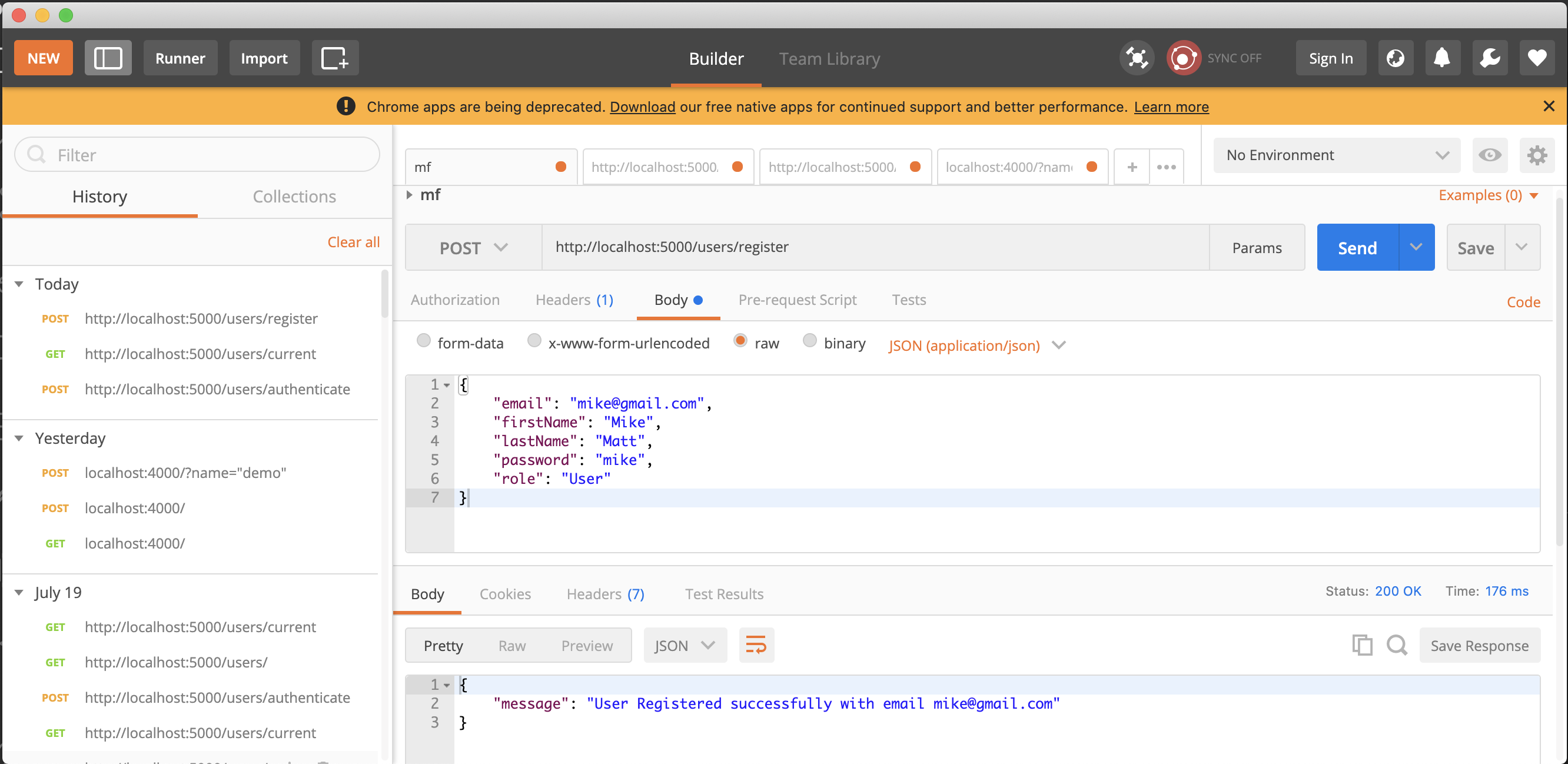1568x764 pixels.
Task: Click the interceptor satellite icon
Action: coord(1137,58)
